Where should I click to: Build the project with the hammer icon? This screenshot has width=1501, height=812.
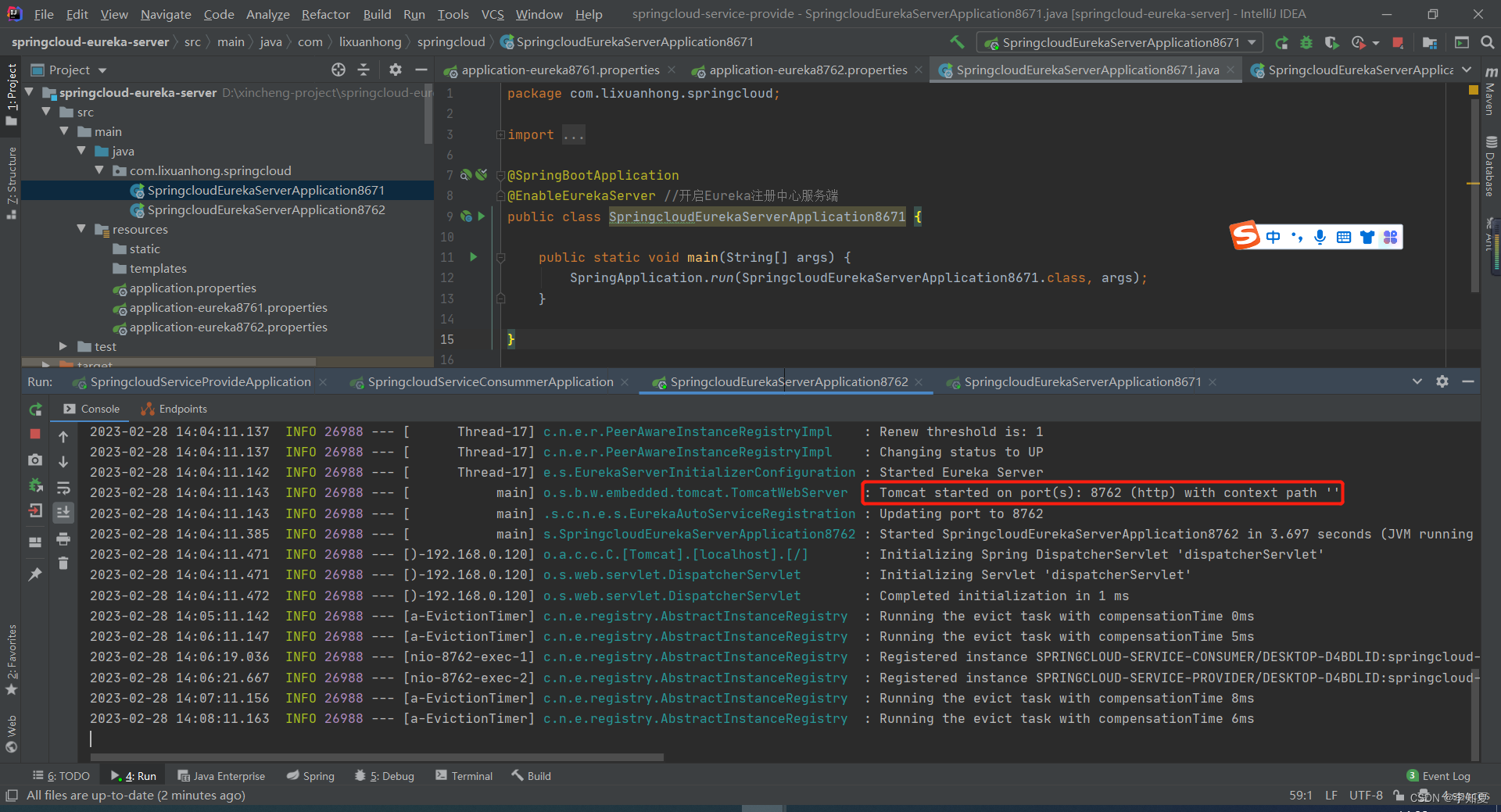957,42
